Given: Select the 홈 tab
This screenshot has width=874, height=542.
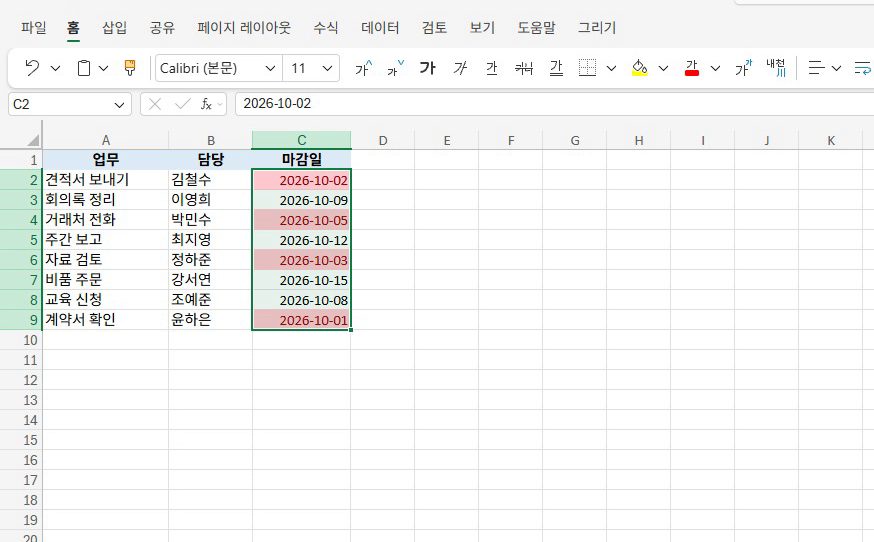Looking at the screenshot, I should (73, 27).
